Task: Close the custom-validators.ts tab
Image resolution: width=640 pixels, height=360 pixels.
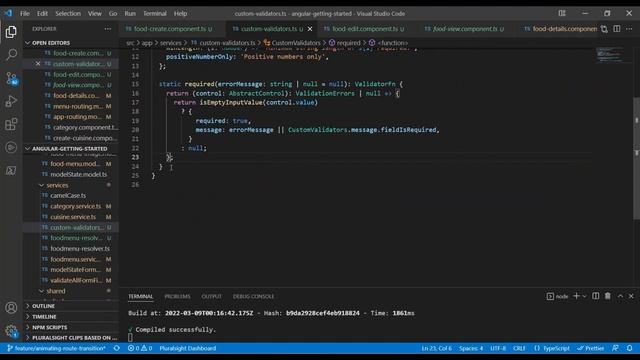Action: coord(310,29)
